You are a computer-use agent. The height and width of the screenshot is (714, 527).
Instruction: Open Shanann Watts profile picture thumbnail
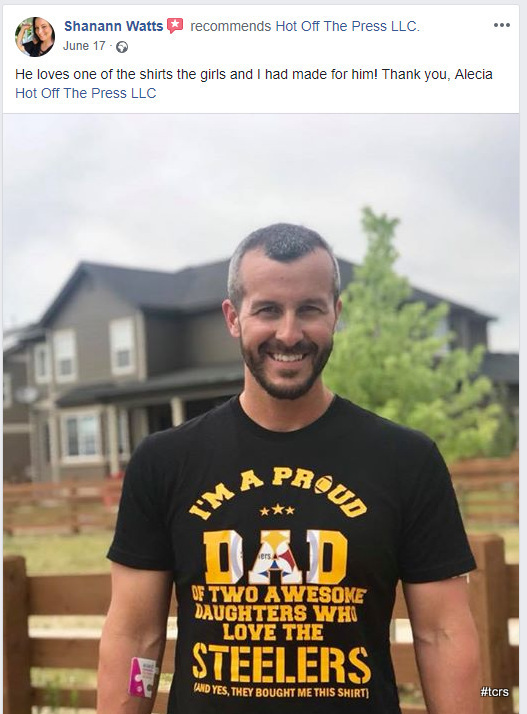pos(35,36)
